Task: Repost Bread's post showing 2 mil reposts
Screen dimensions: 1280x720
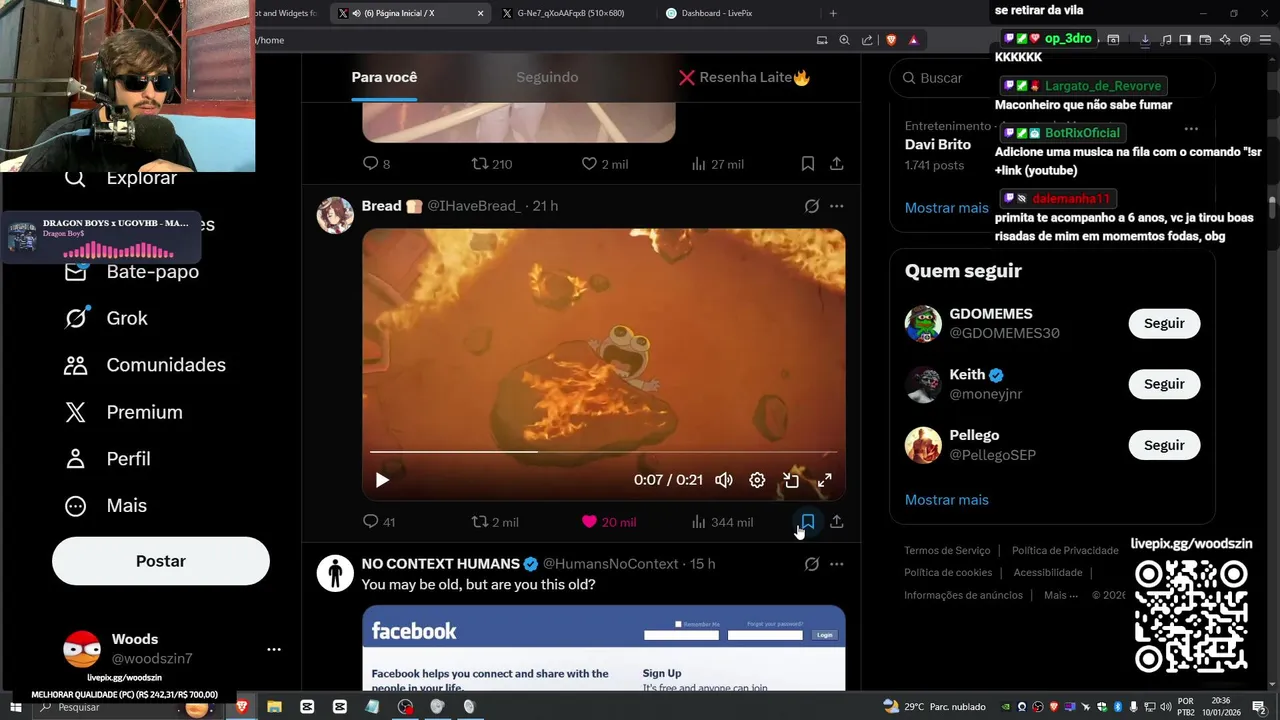Action: coord(495,522)
